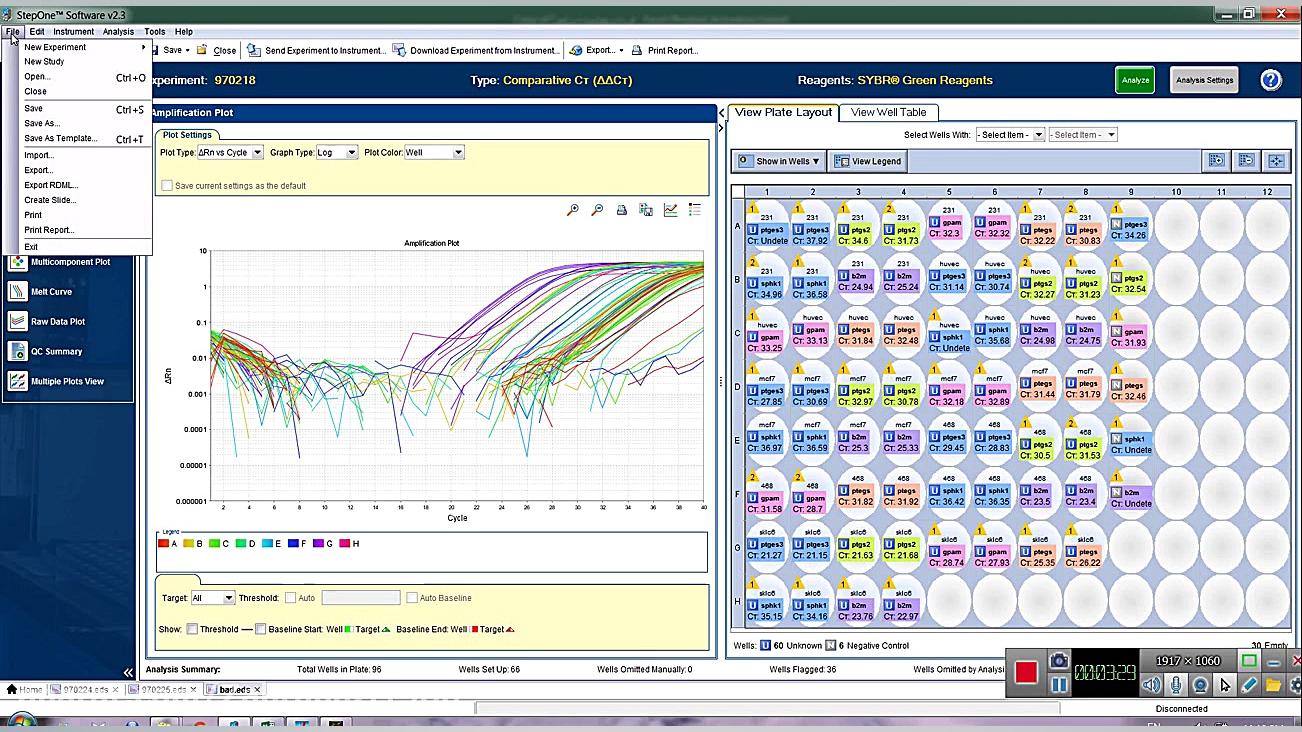Toggle Show Threshold checkbox
The image size is (1302, 732).
point(190,629)
